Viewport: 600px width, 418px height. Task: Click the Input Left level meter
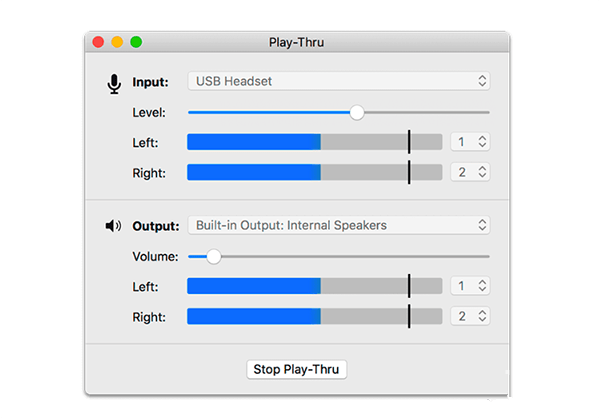coord(314,142)
